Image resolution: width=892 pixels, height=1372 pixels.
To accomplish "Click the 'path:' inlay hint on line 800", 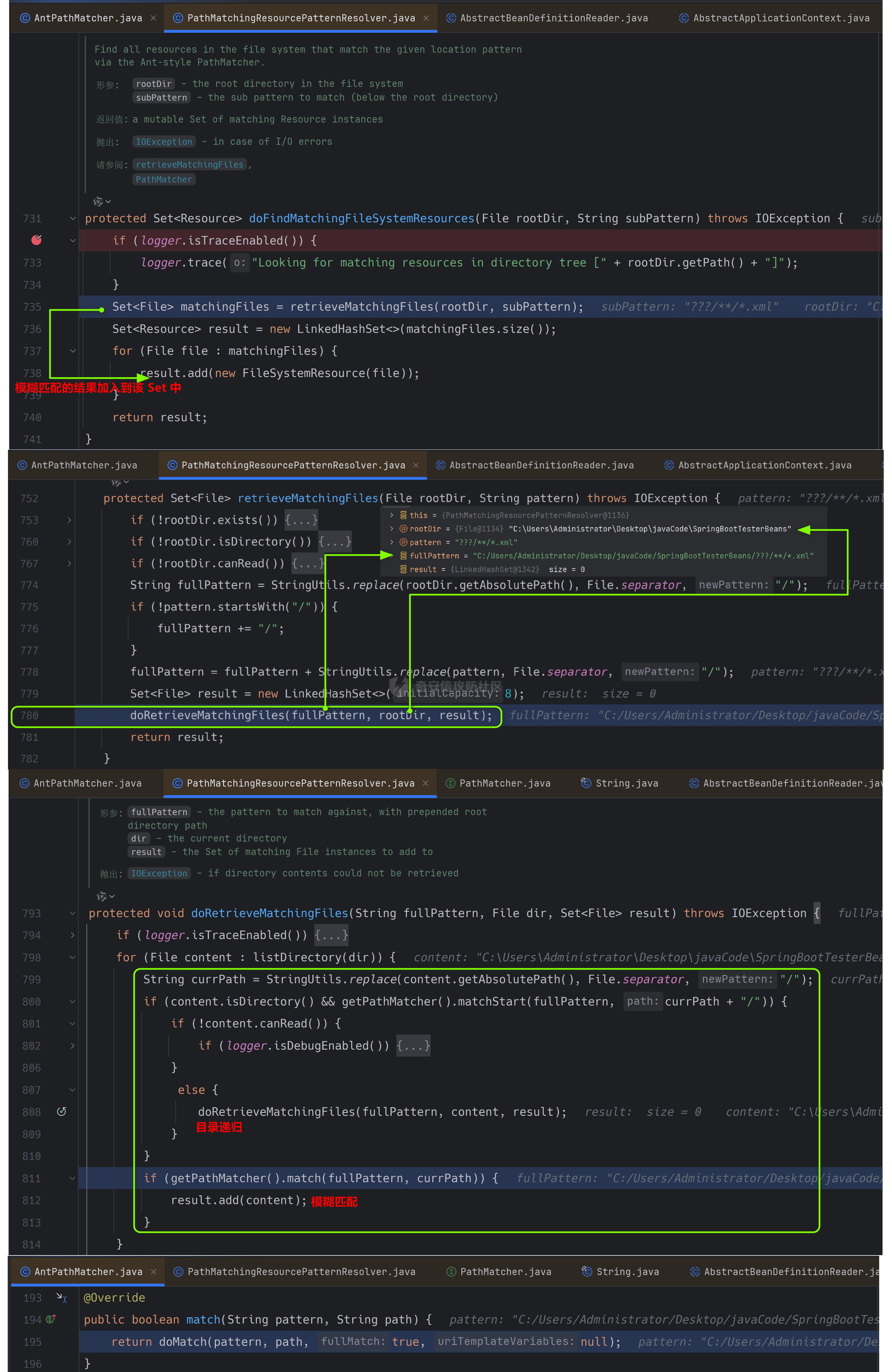I will 642,1001.
